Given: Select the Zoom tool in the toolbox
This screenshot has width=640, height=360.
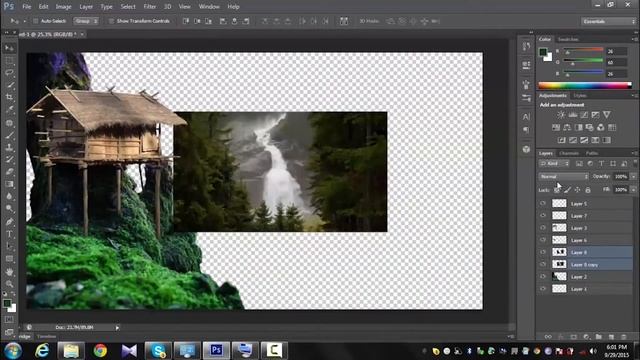Looking at the screenshot, I should click(9, 284).
